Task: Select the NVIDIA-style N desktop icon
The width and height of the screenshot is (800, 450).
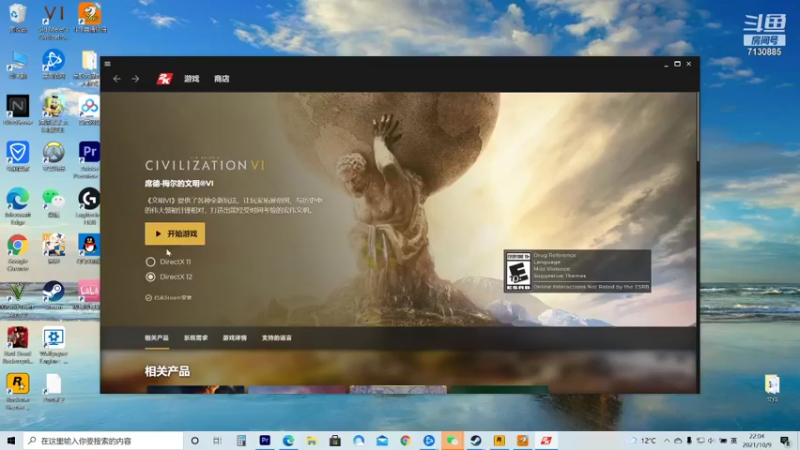Action: tap(18, 110)
